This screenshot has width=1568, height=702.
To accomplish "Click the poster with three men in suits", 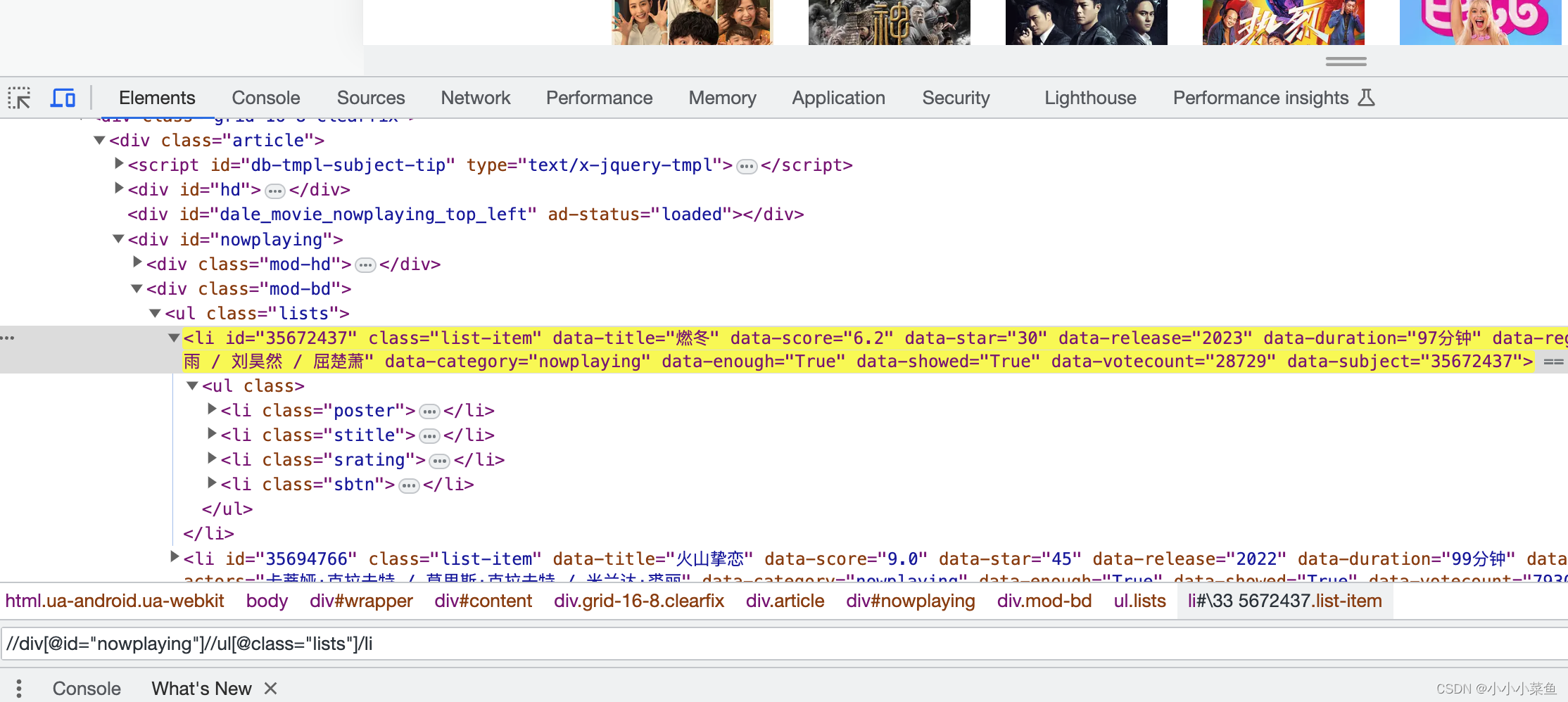I will [x=1086, y=23].
